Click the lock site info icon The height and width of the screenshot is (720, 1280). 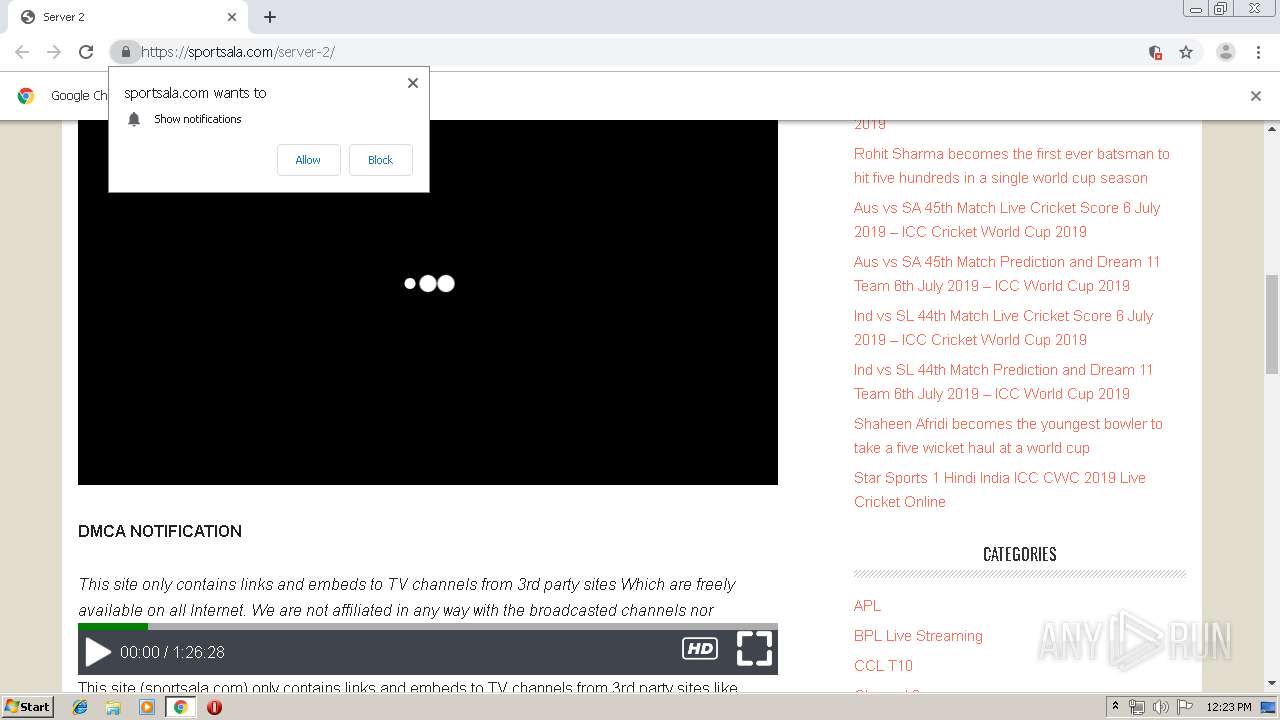[x=125, y=52]
